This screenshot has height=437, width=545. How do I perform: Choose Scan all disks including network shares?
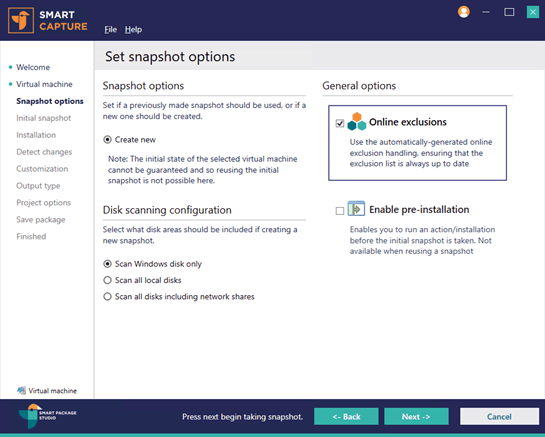(x=107, y=296)
